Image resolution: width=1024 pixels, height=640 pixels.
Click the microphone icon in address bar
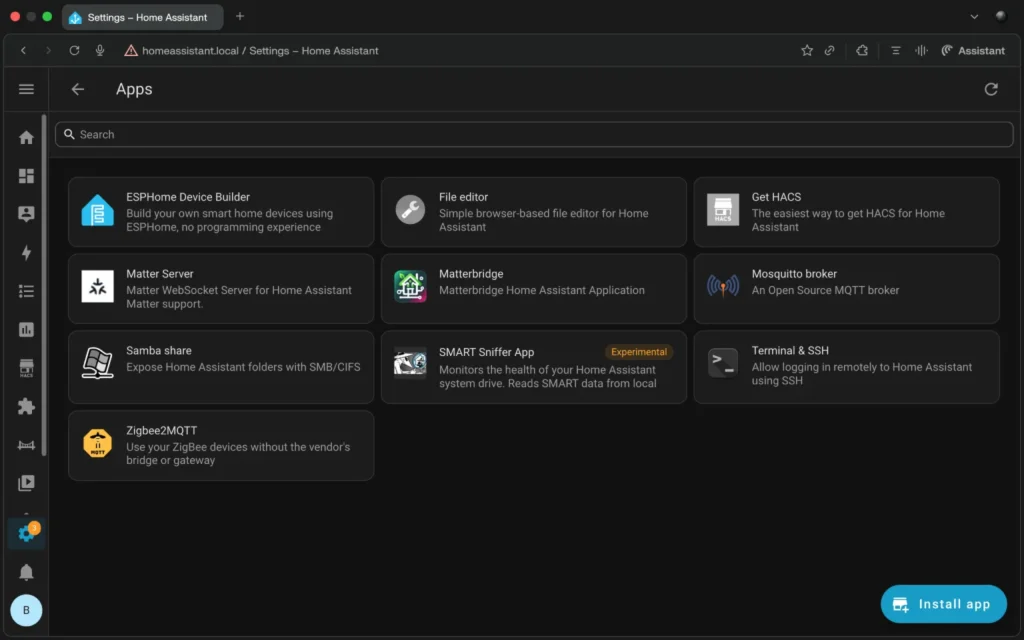(100, 50)
